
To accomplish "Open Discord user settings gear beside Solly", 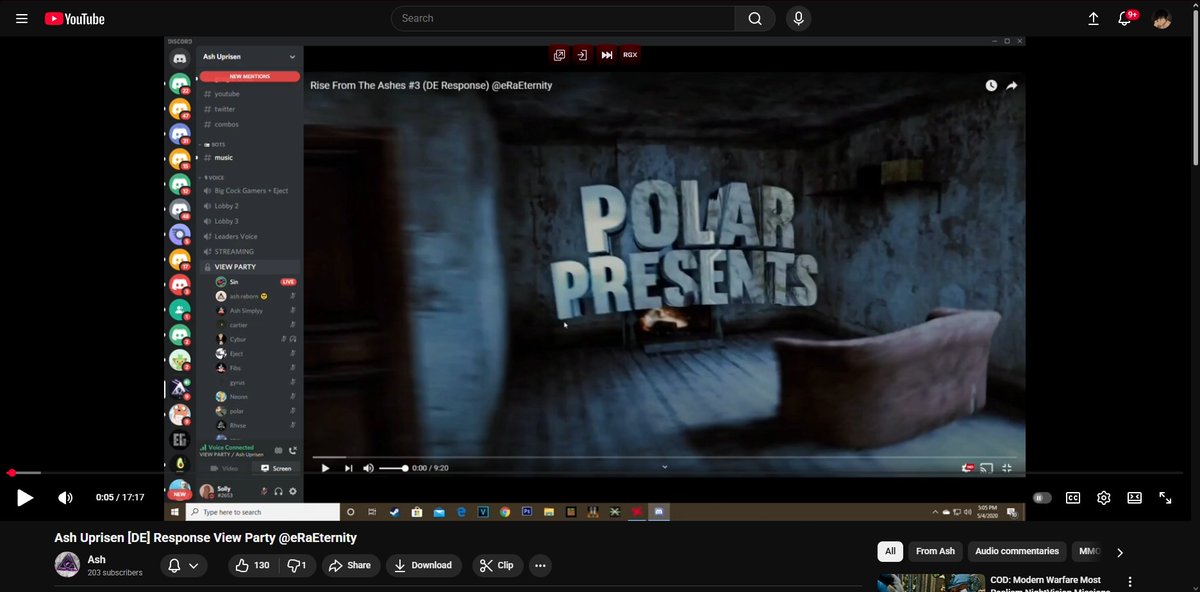I will (x=292, y=491).
